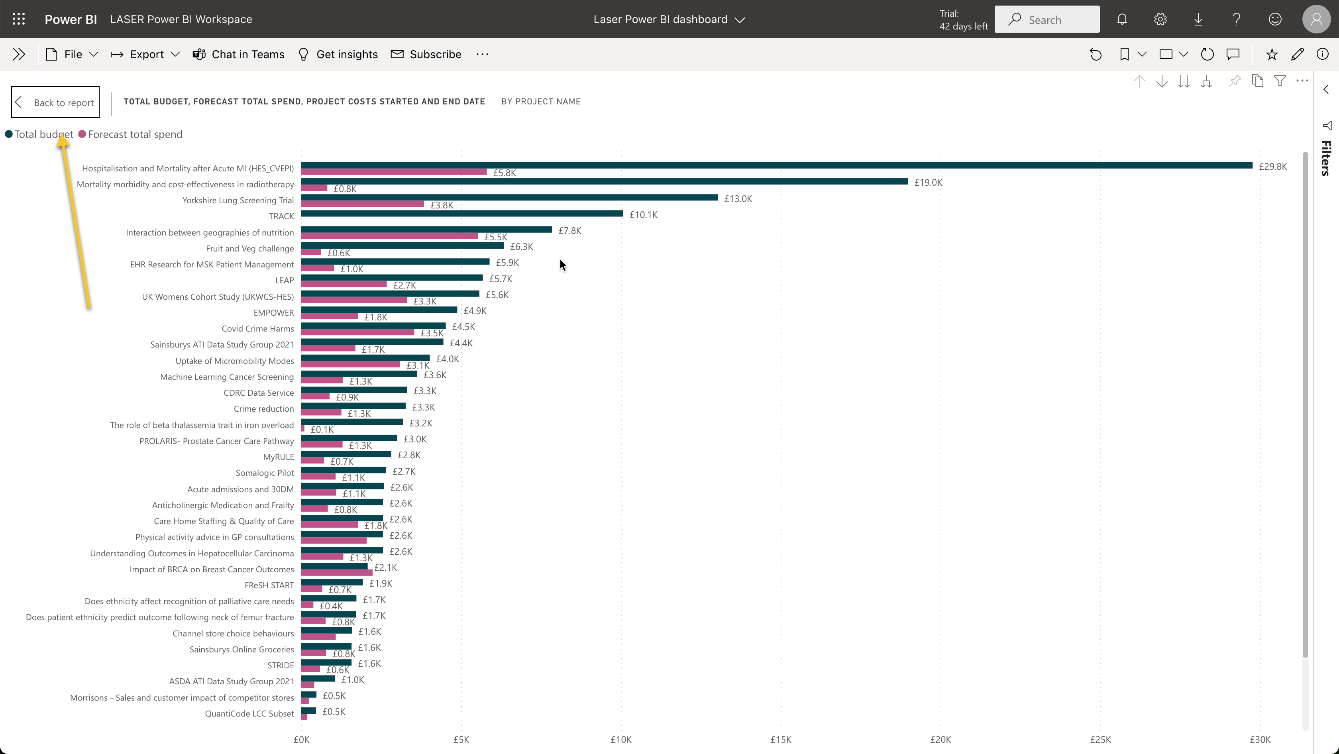Open the user account avatar
The height and width of the screenshot is (754, 1339).
point(1316,19)
